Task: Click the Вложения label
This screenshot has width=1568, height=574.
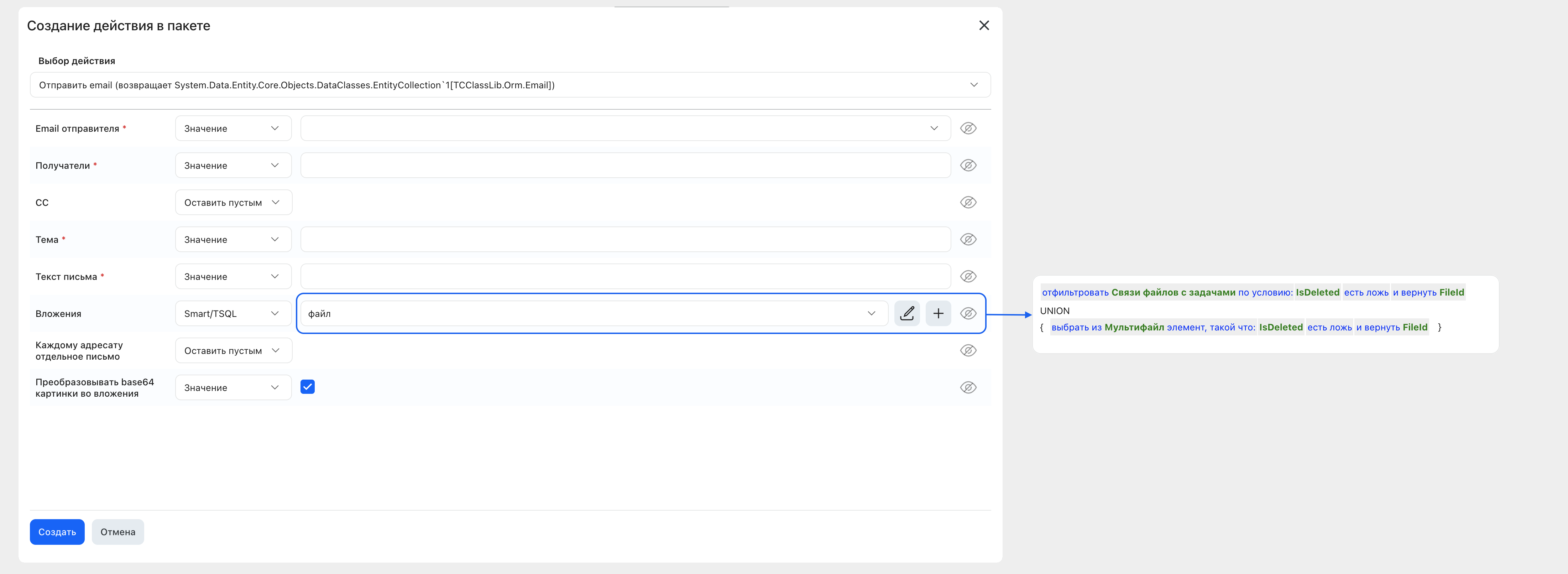Action: 58,314
